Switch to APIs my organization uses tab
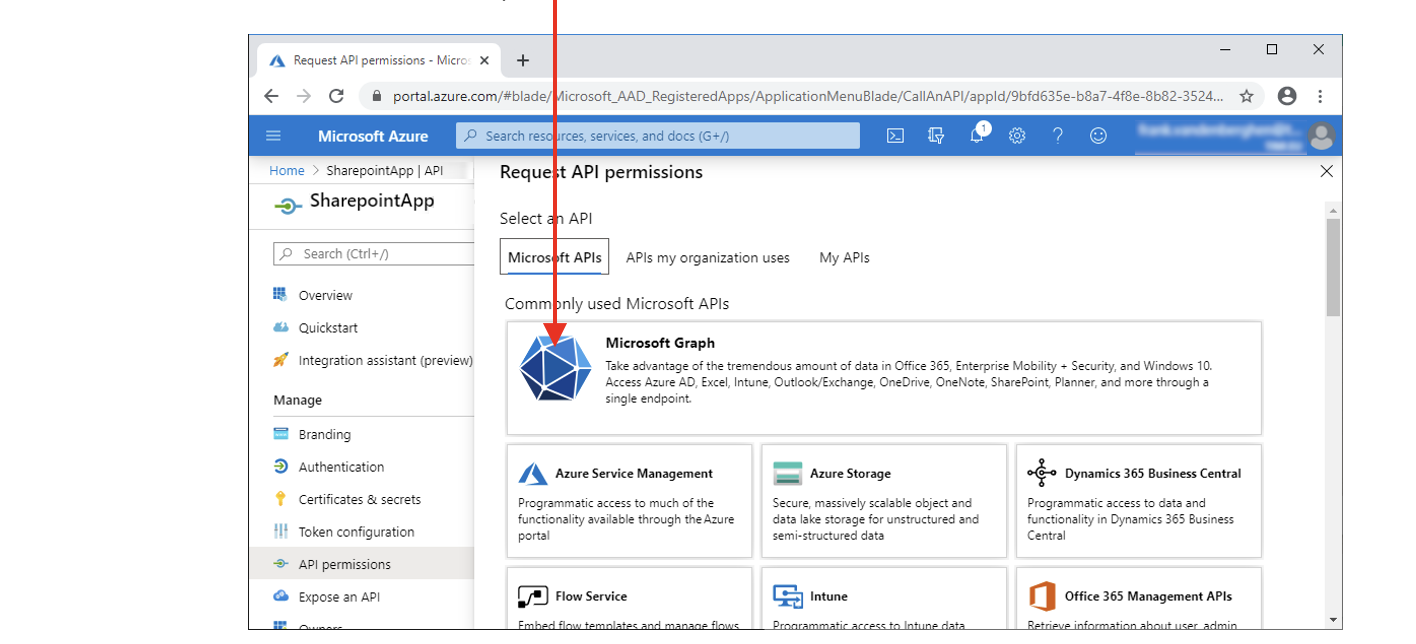 click(x=707, y=258)
